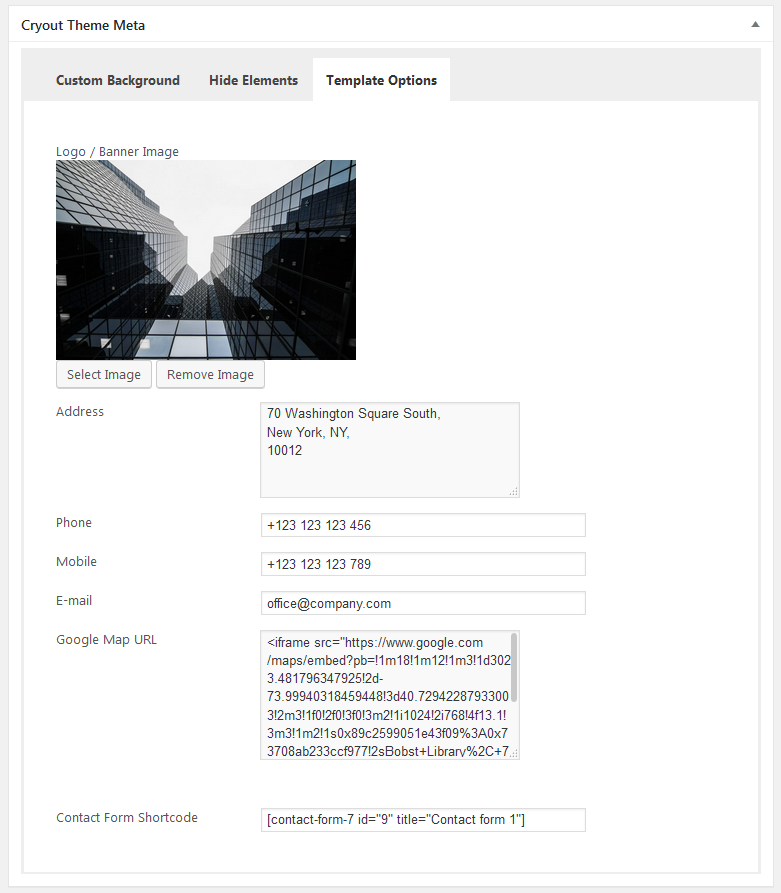The height and width of the screenshot is (893, 781).
Task: Click the Google Map URL resize handle
Action: pos(514,753)
